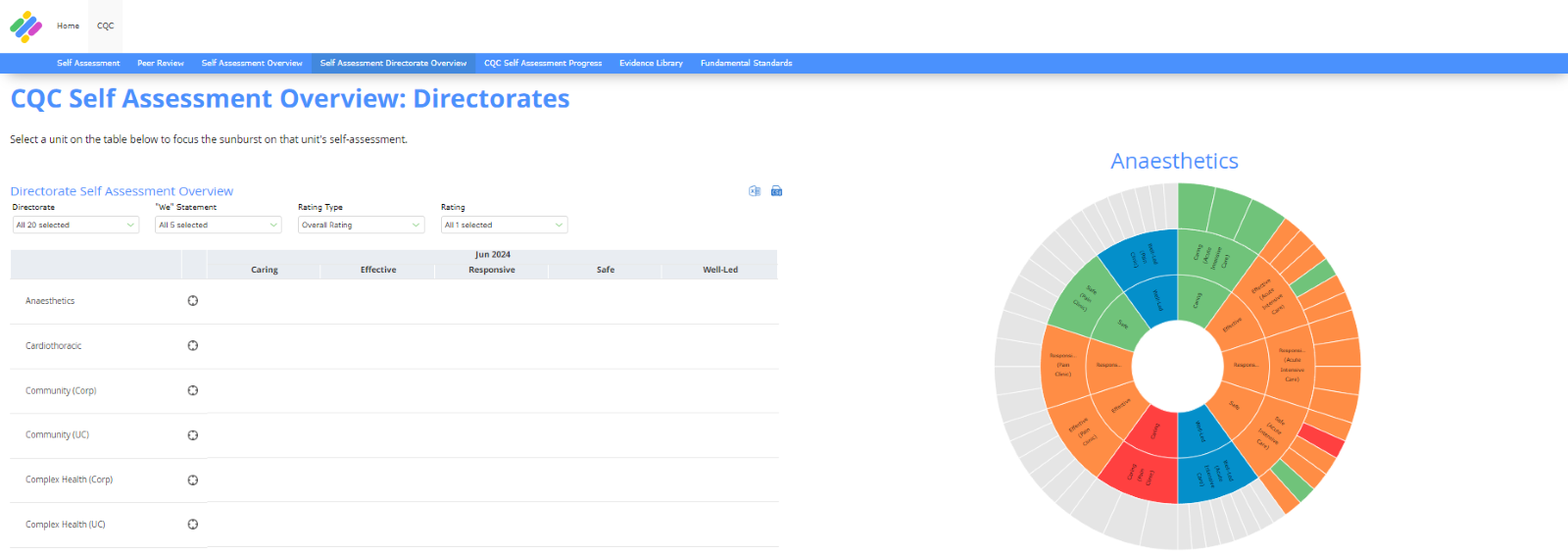
Task: Click the Caring column header
Action: [x=265, y=270]
